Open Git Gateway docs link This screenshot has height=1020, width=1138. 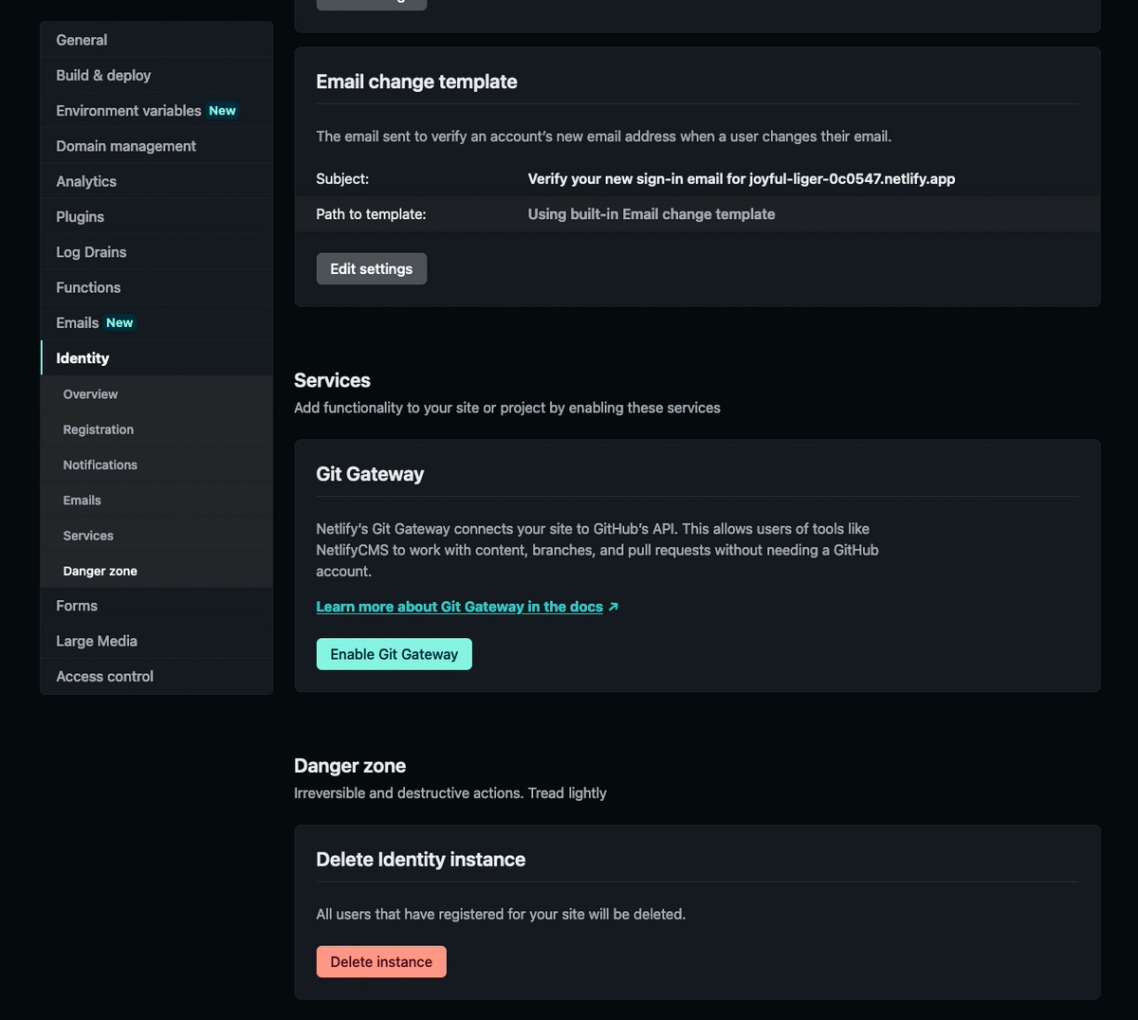tap(459, 607)
